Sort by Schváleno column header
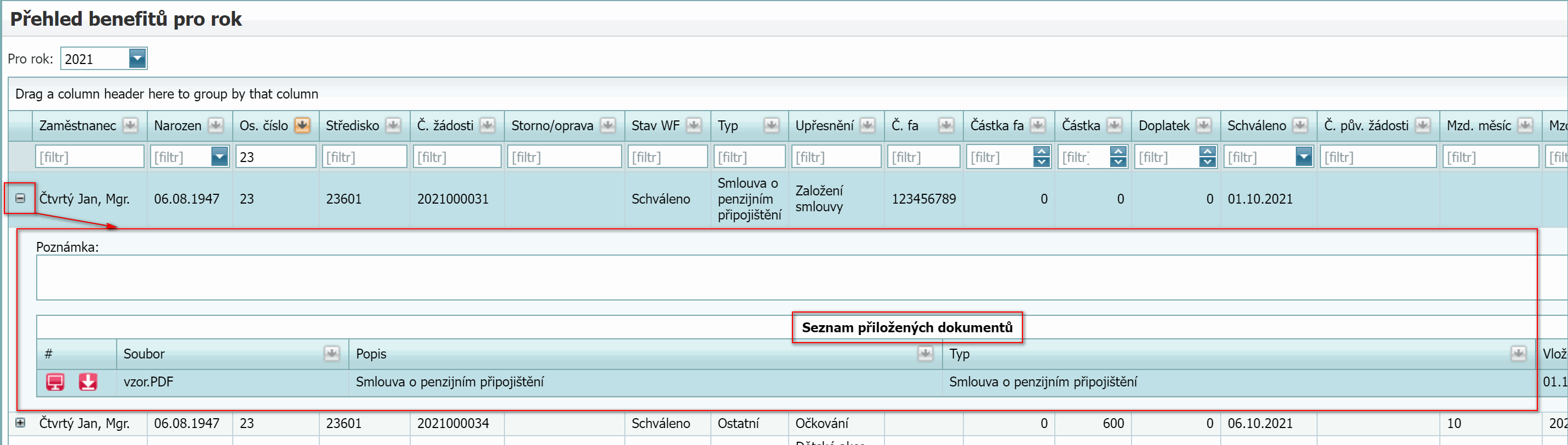Screen dimensions: 1568x445 [1256, 125]
